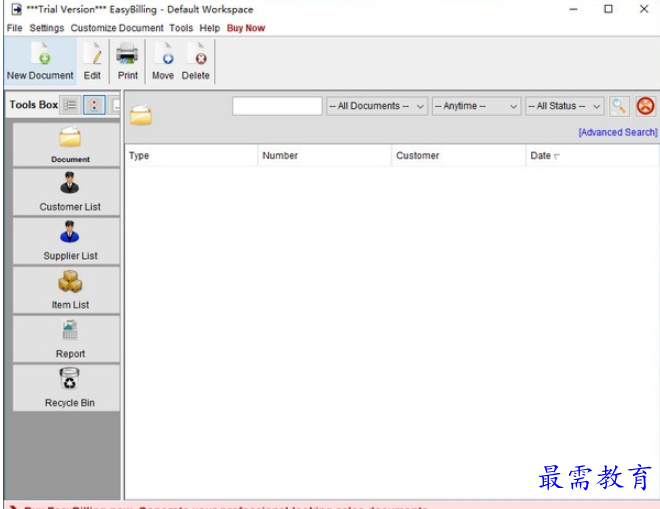Expand the All Documents dropdown
The image size is (660, 509).
[x=377, y=106]
